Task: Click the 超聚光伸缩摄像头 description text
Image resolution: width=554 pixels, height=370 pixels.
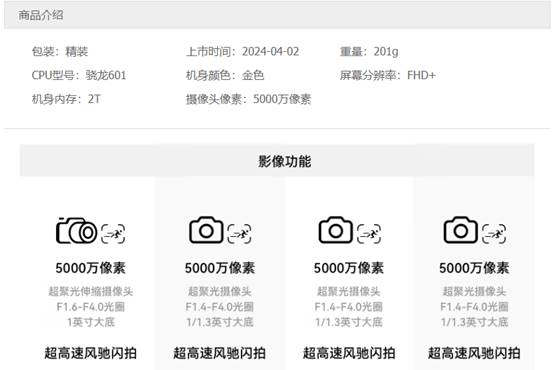Action: (x=90, y=291)
